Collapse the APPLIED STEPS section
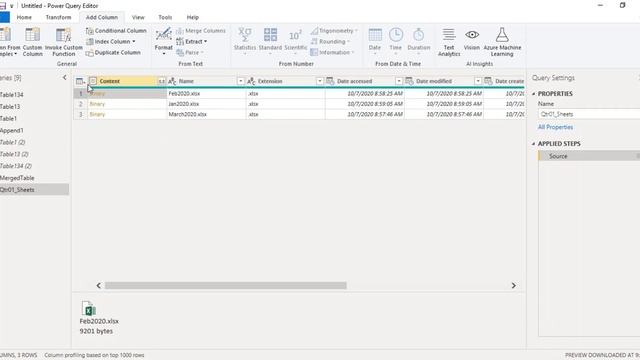The image size is (640, 360). [x=533, y=144]
